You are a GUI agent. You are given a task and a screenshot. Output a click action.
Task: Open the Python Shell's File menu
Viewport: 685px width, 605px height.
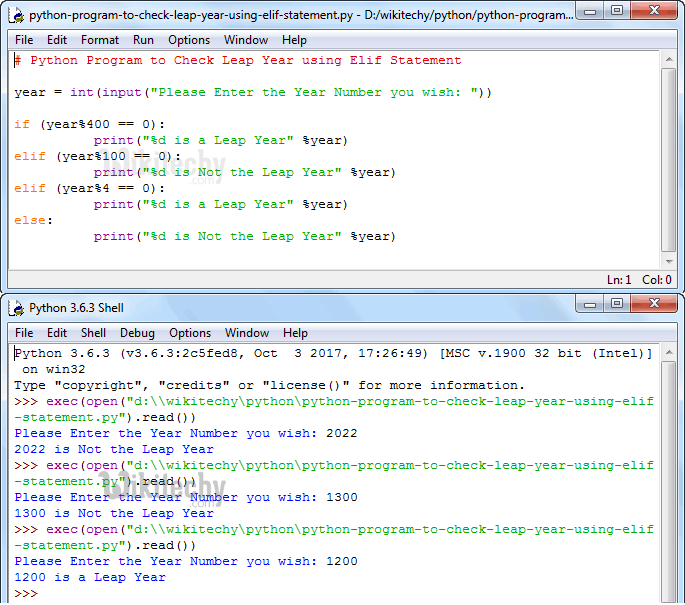pos(24,333)
